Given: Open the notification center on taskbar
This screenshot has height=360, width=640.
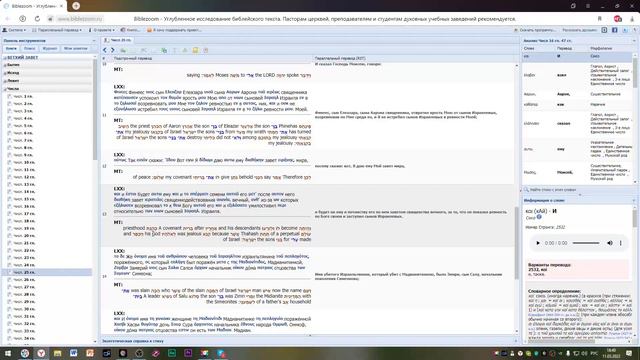Looking at the screenshot, I should pos(629,353).
